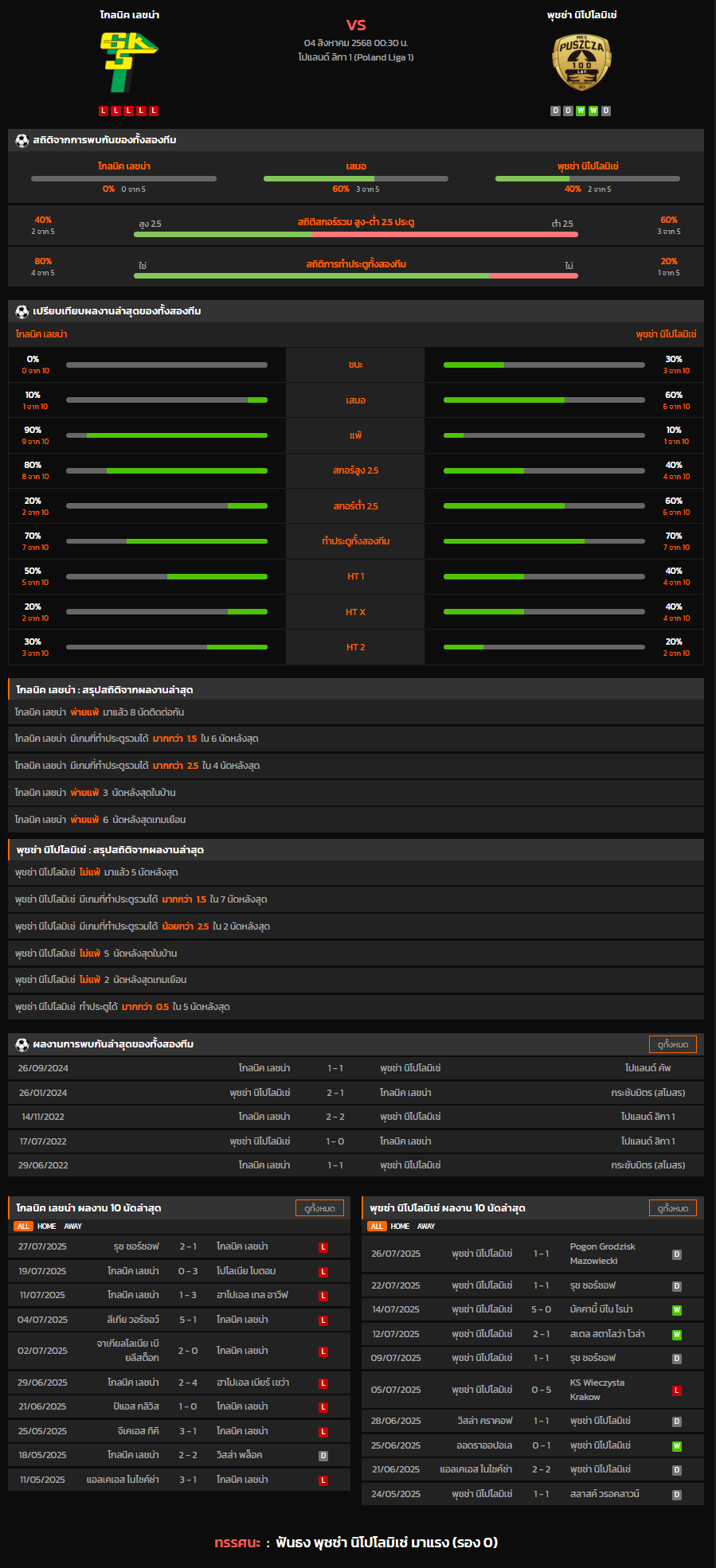716x1568 pixels.
Task: Open 'ดูทั้งหมด' in right team's last 10 results
Action: (673, 1208)
